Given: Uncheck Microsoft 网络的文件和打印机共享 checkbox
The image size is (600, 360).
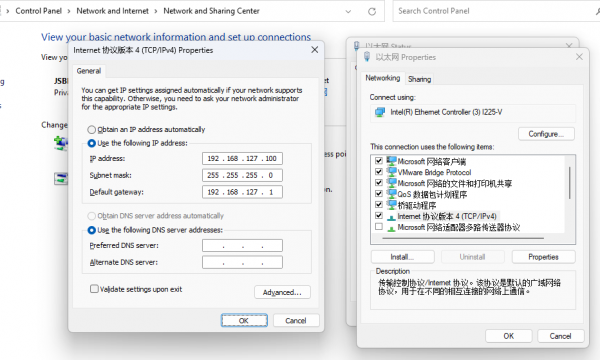Looking at the screenshot, I should (379, 183).
